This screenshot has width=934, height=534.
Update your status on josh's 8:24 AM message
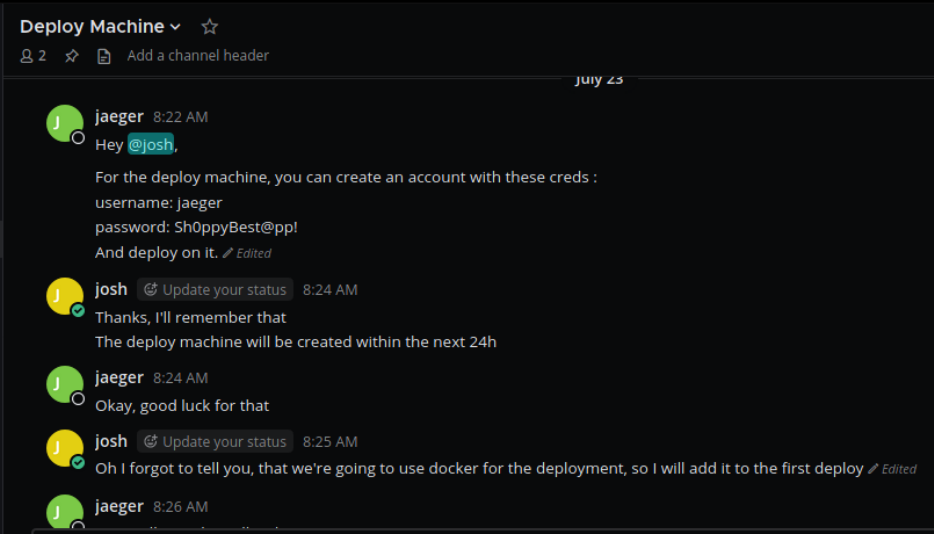click(x=215, y=290)
